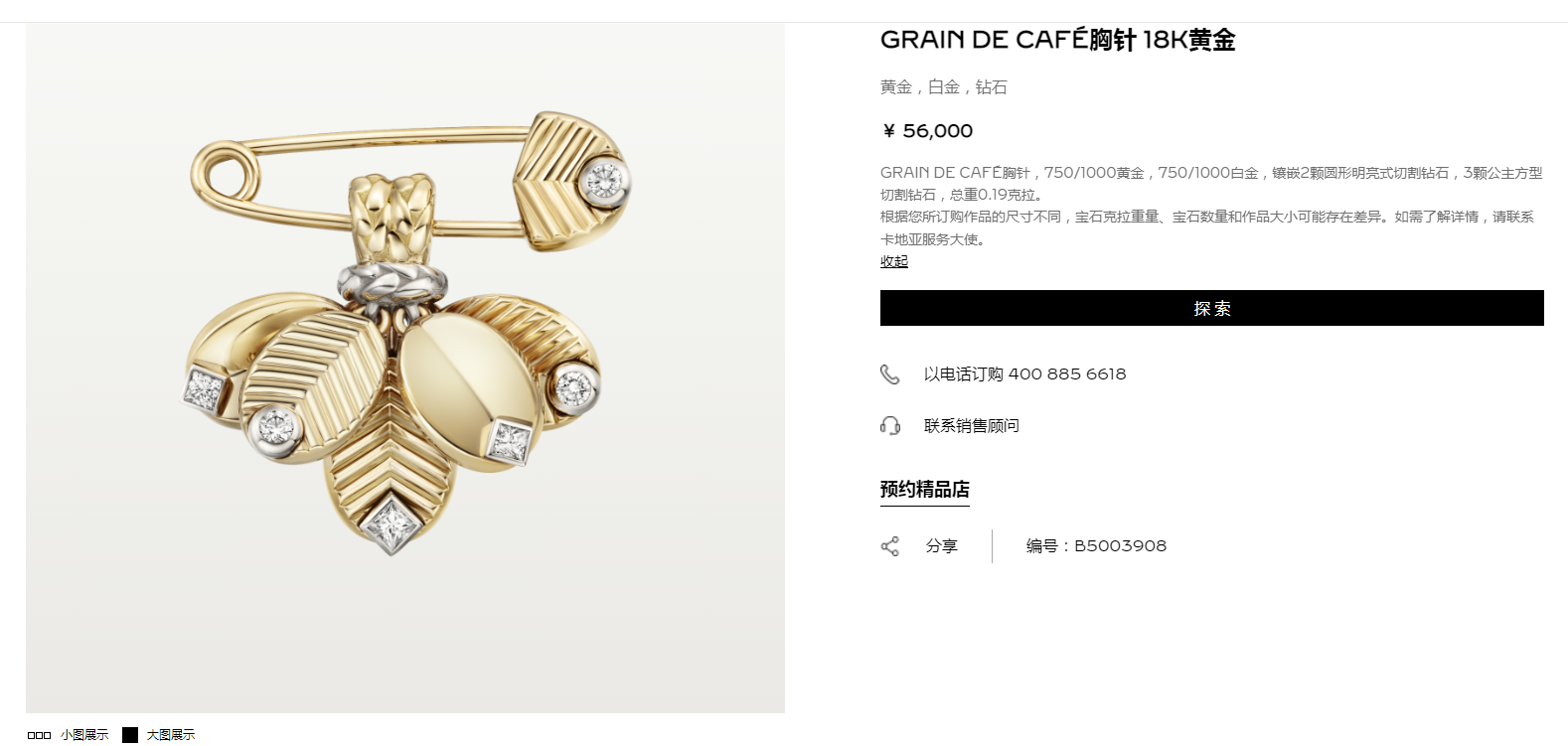
Task: Click the ¥ 56,000 price
Action: click(928, 131)
